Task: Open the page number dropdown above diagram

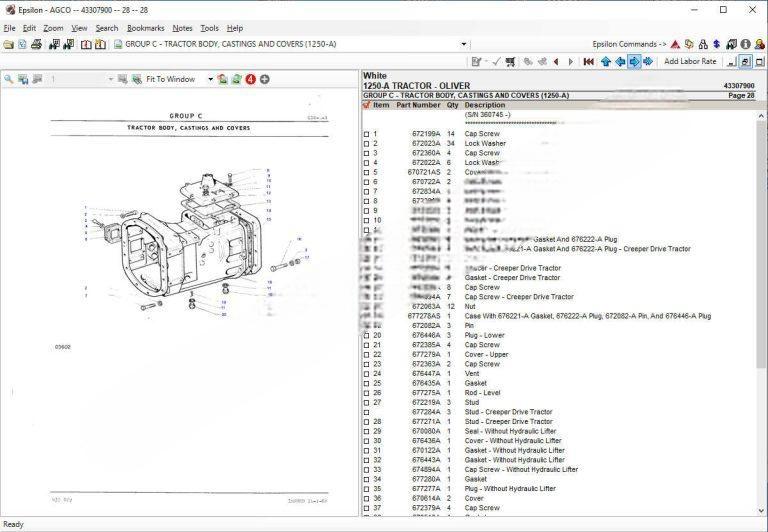Action: tap(110, 79)
